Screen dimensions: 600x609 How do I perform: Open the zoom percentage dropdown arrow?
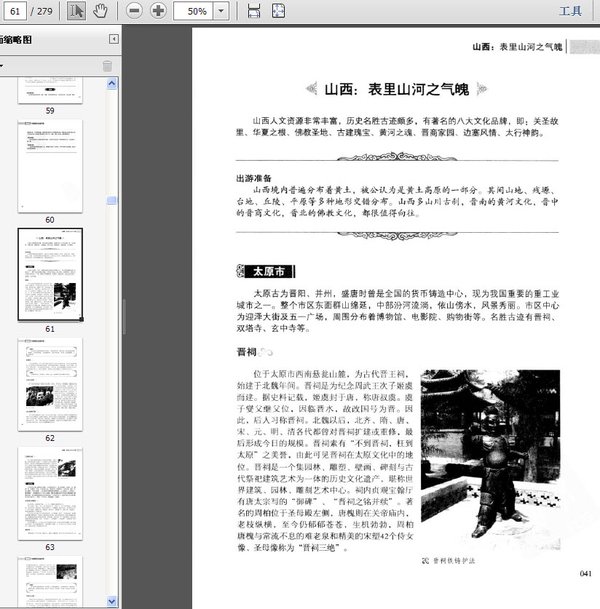[x=221, y=11]
